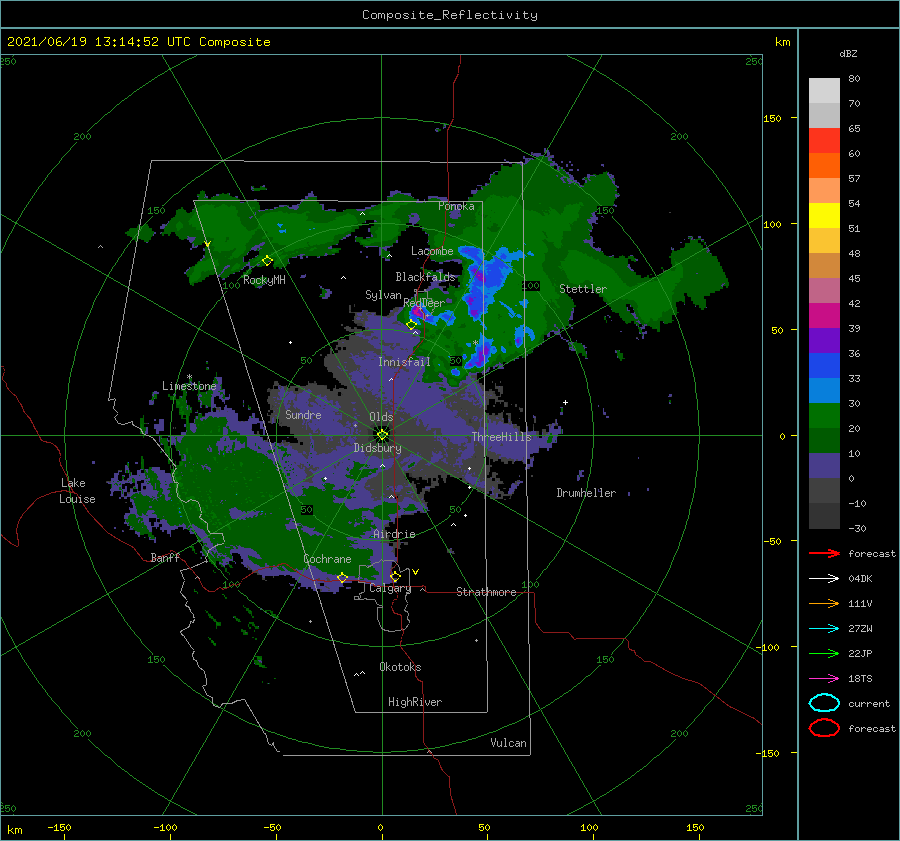Viewport: 900px width, 841px height.
Task: Click the magenta 18TS arrow icon
Action: pyautogui.click(x=824, y=679)
